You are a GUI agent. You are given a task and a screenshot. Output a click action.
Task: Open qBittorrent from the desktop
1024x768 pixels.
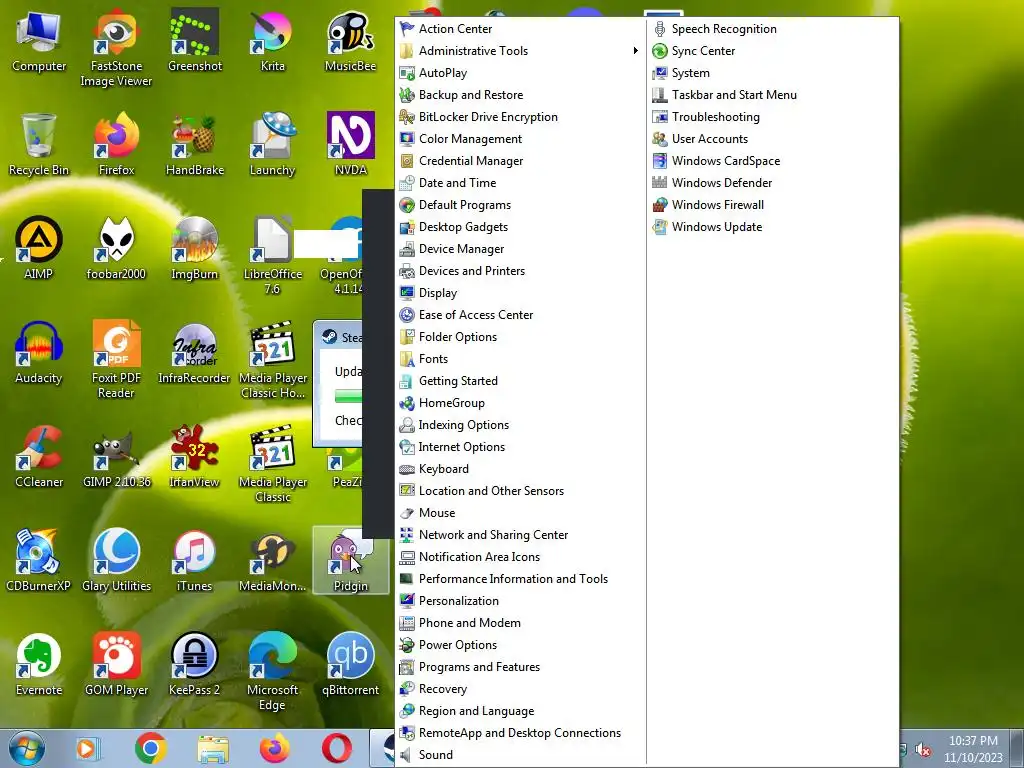351,664
